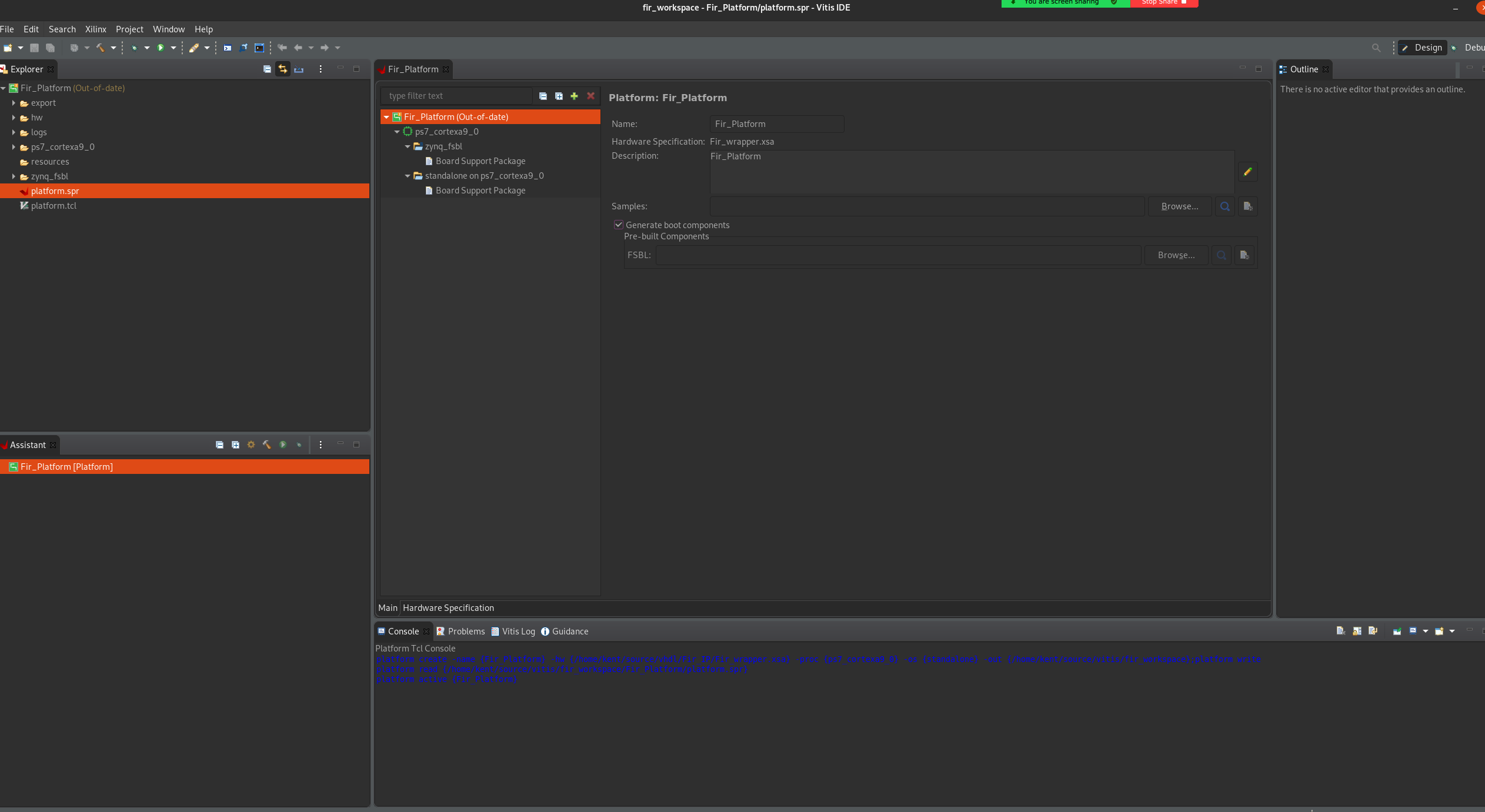This screenshot has height=812, width=1485.
Task: Click Collapse All icon in Explorer panel
Action: pos(267,69)
